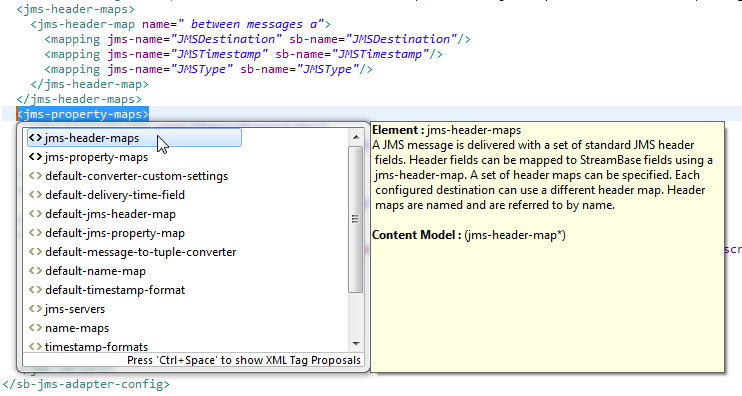742x396 pixels.
Task: Click proposal list scrollbar up arrow
Action: (x=356, y=137)
